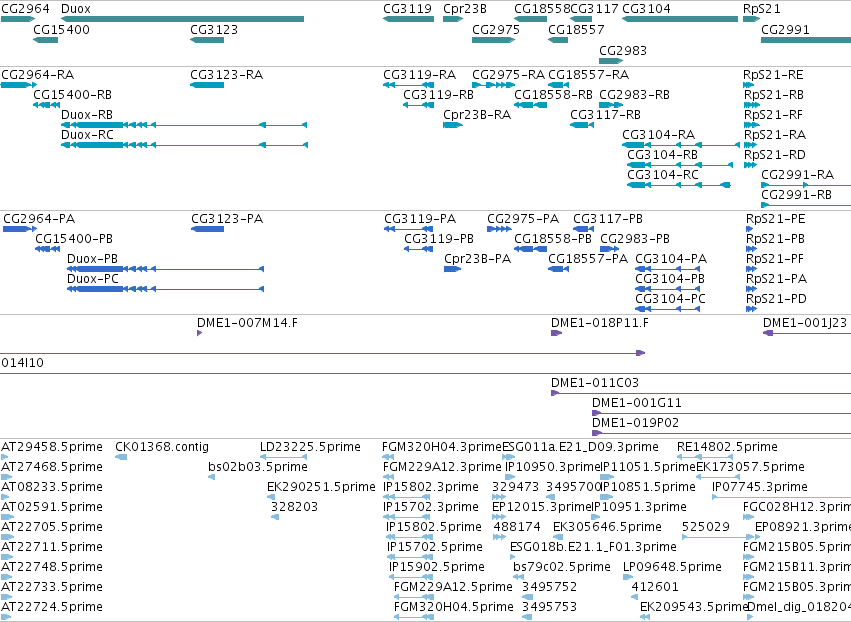
Task: Select the CG15400 gene label
Action: pos(61,30)
